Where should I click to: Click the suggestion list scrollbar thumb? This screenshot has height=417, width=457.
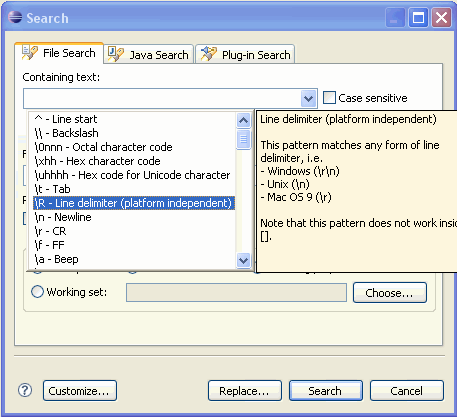click(243, 139)
